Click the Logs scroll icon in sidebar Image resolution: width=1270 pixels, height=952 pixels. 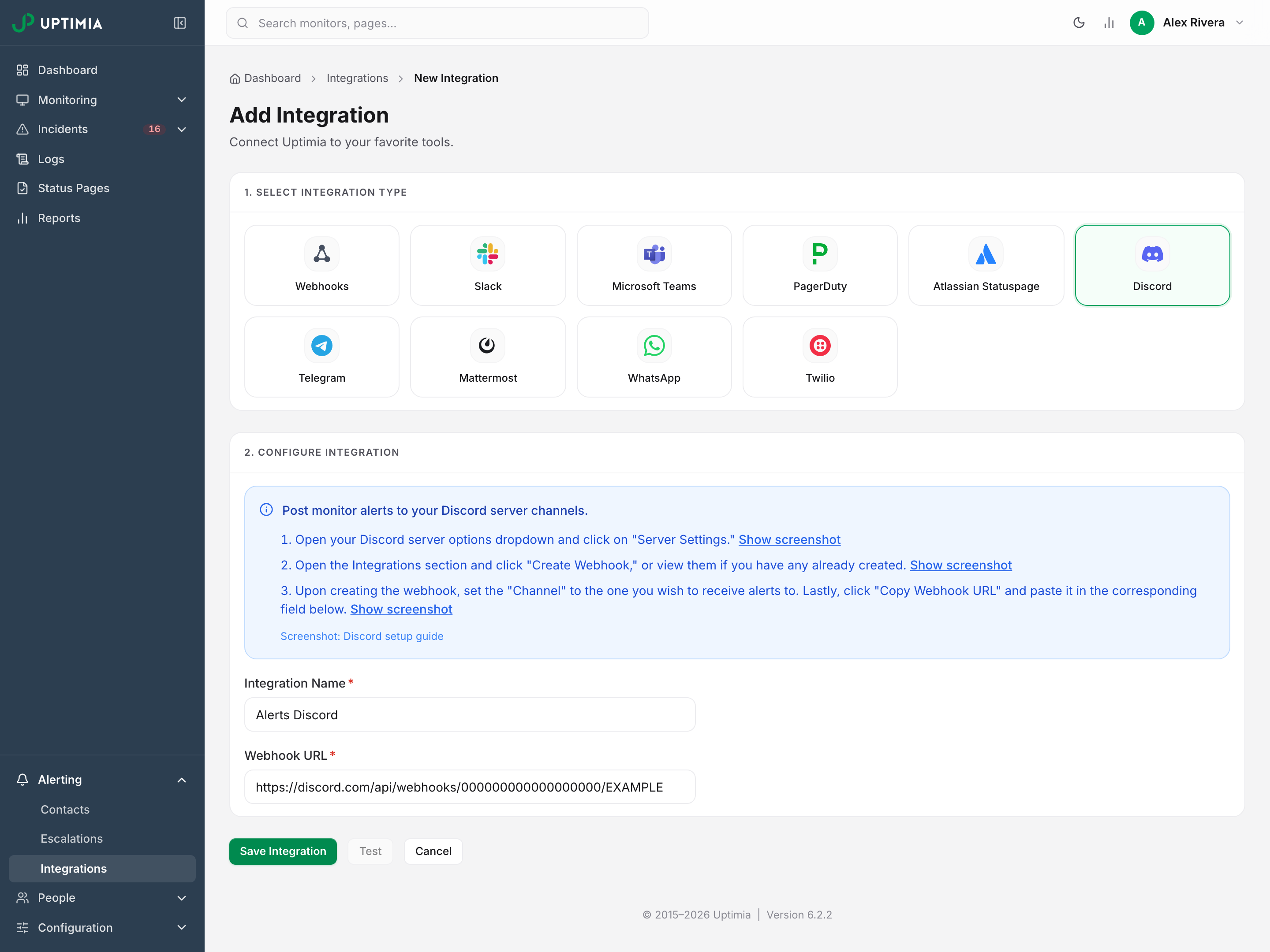22,159
